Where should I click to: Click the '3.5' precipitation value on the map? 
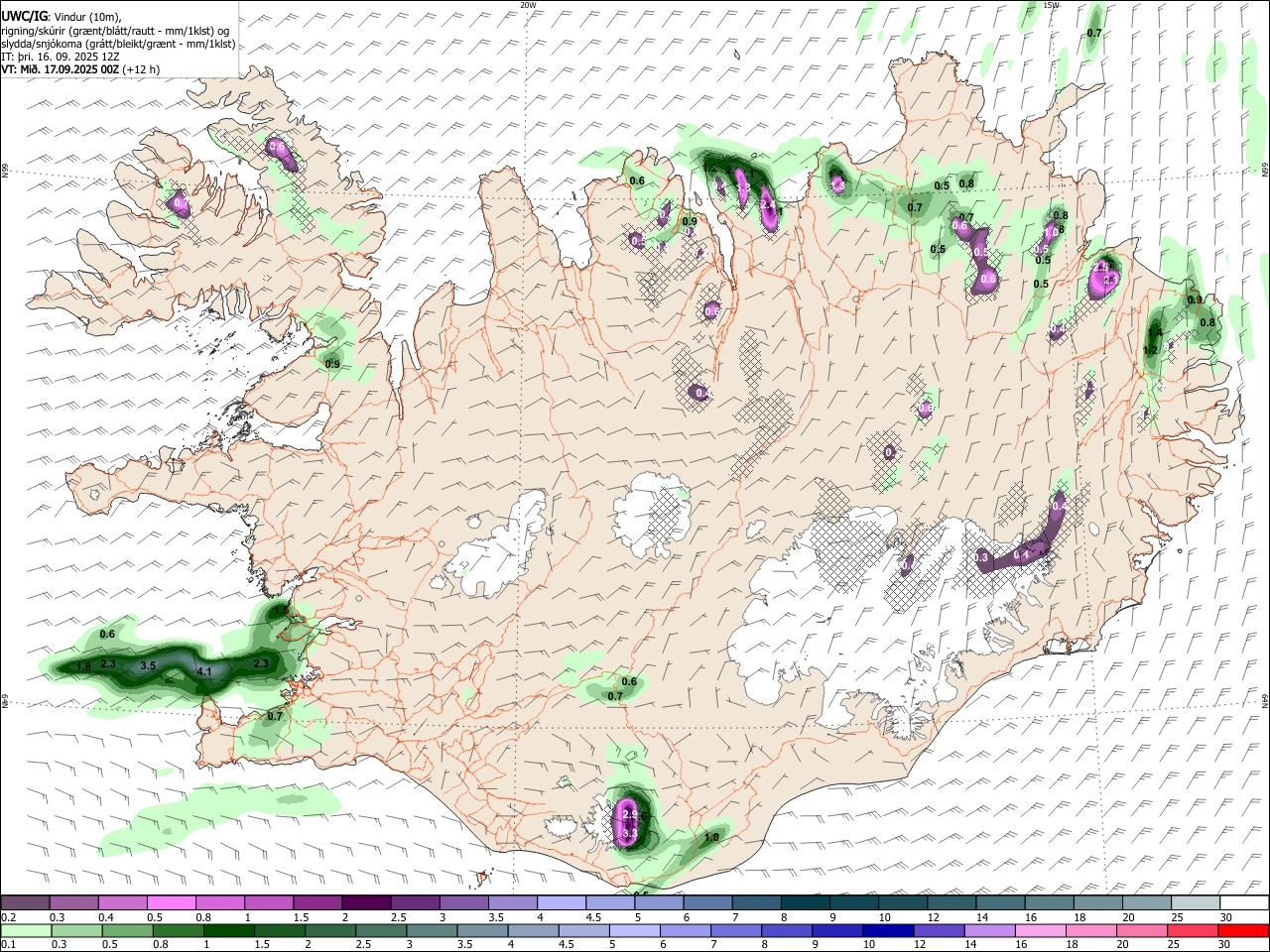pos(149,665)
